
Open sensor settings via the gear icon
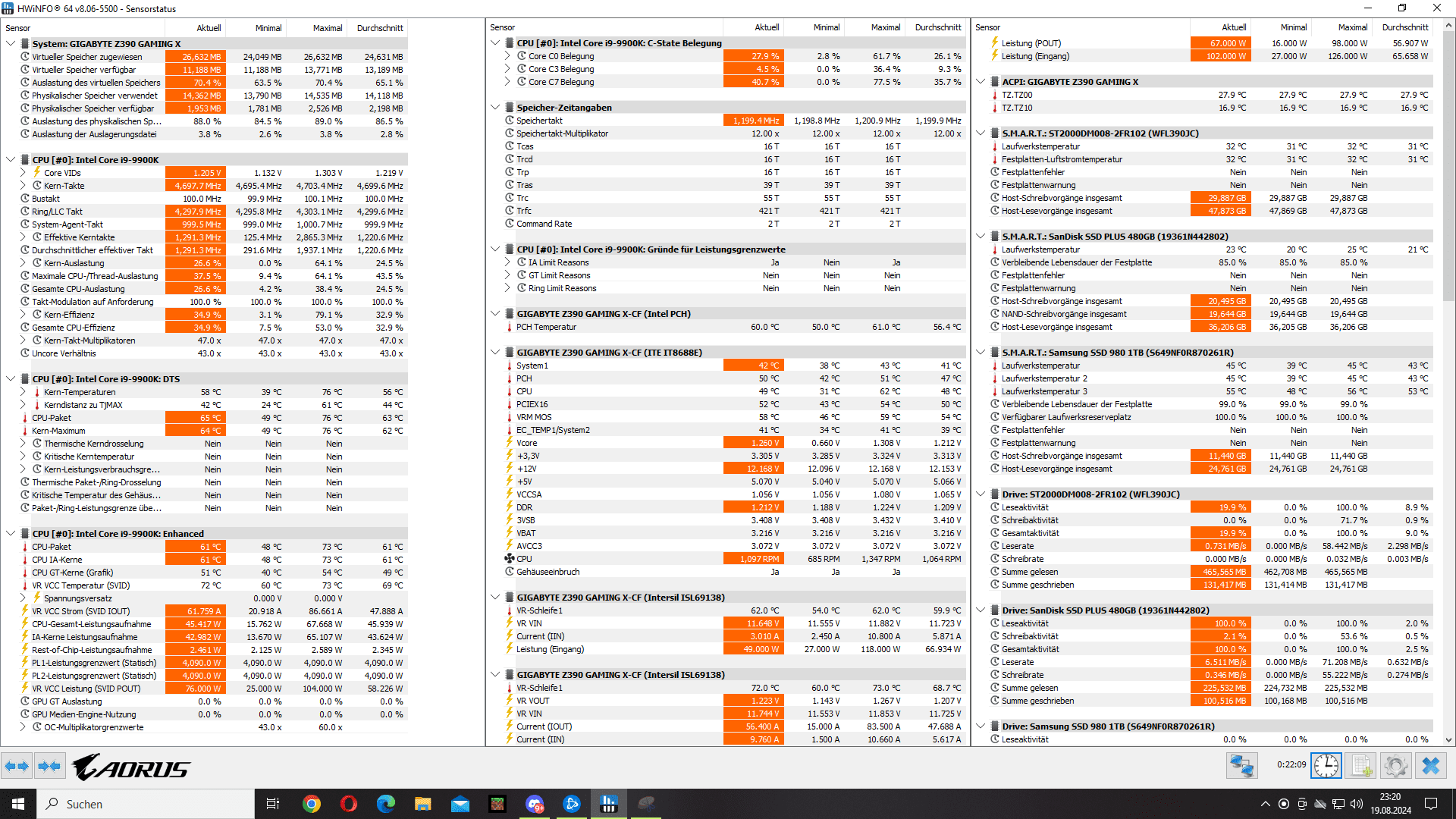[x=1395, y=766]
